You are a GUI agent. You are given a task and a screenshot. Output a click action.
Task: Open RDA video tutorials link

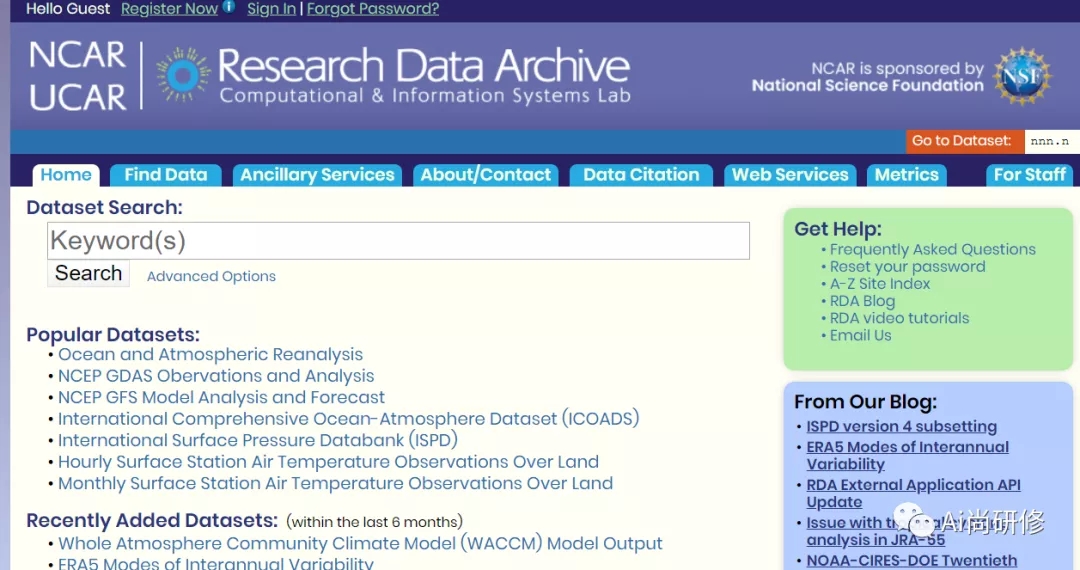coord(899,318)
